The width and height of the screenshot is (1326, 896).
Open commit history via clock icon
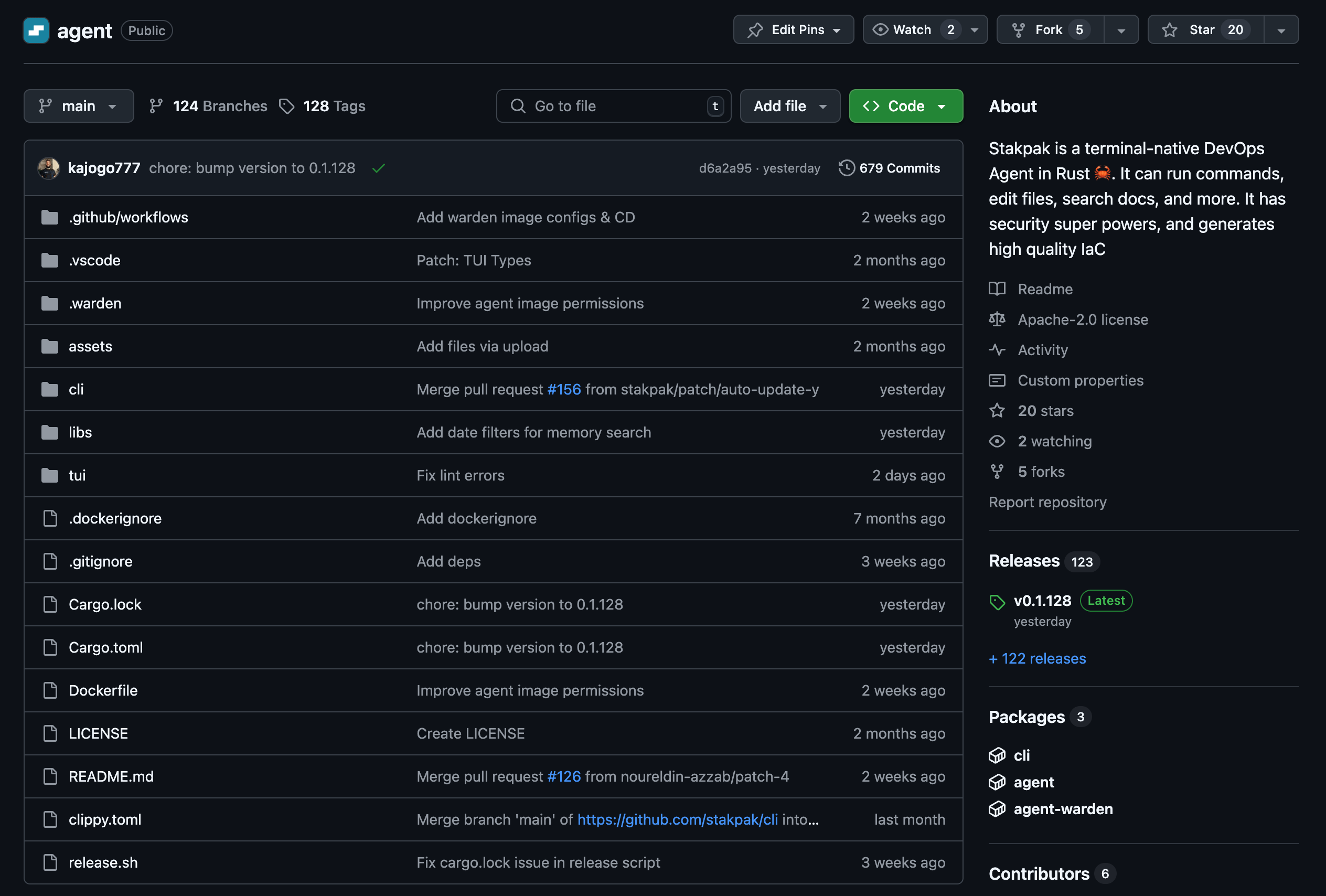846,168
